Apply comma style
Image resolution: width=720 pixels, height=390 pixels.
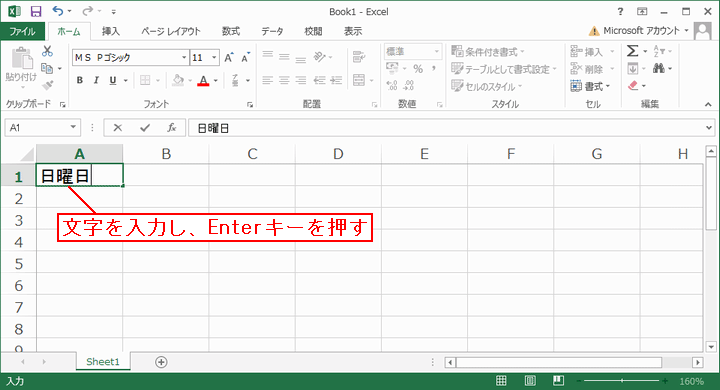point(433,69)
